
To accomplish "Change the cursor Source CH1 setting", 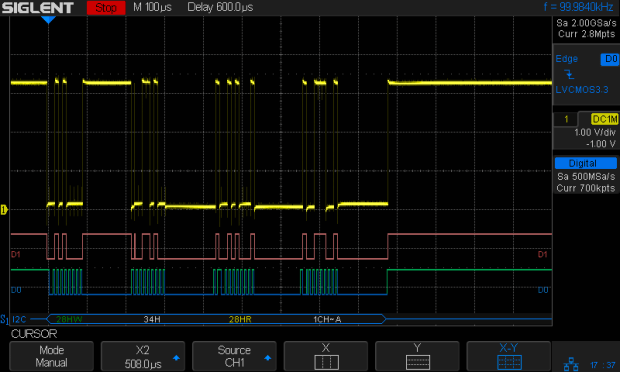I will click(234, 356).
